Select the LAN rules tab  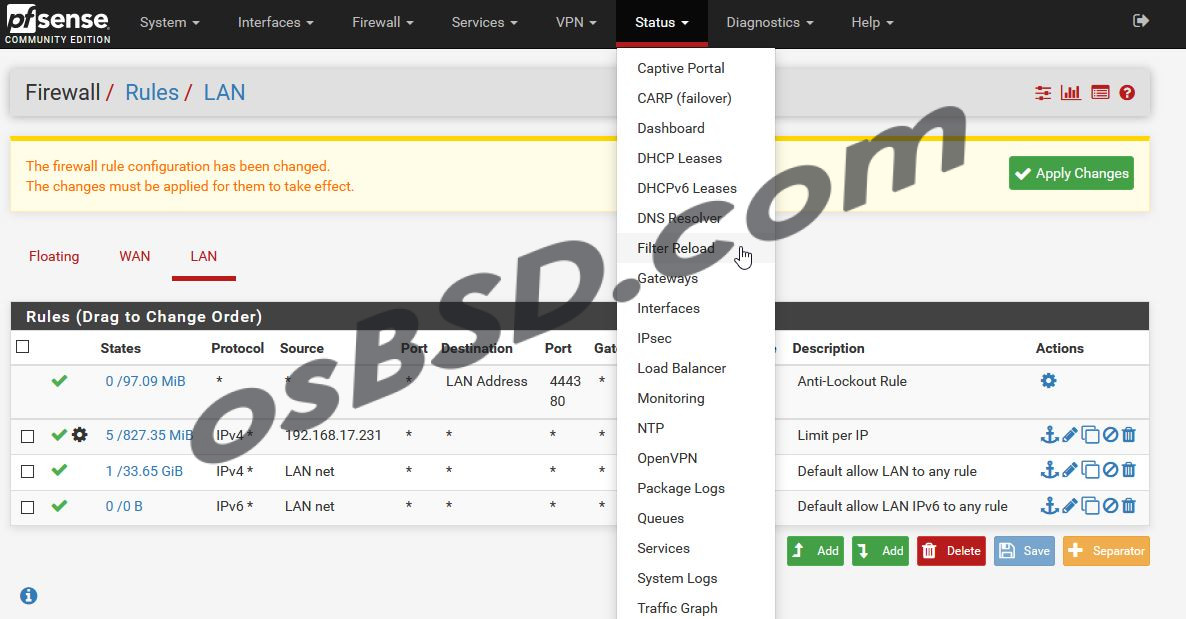203,257
